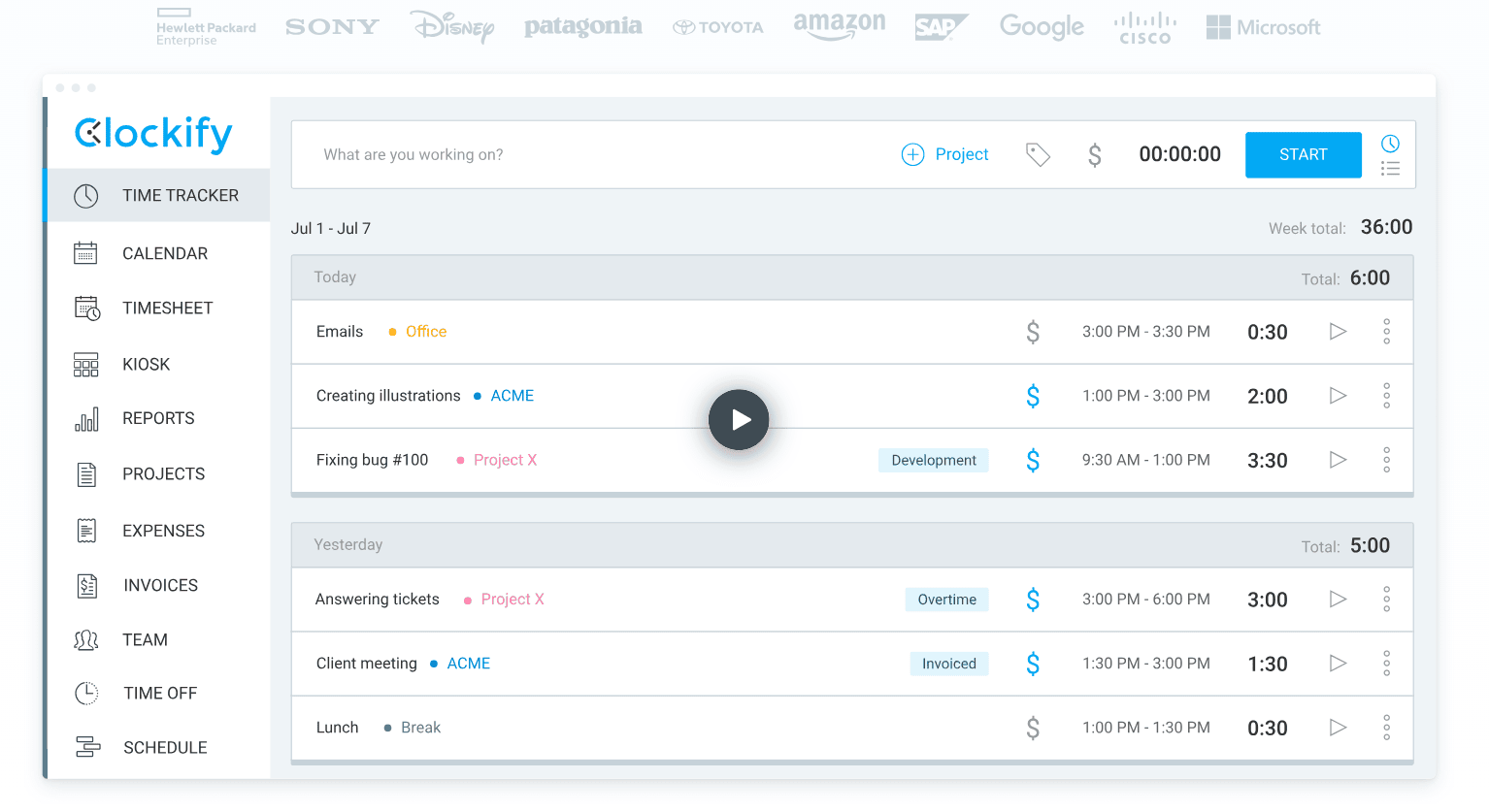Click the Invoices sidebar icon
Image resolution: width=1489 pixels, height=812 pixels.
pyautogui.click(x=86, y=585)
